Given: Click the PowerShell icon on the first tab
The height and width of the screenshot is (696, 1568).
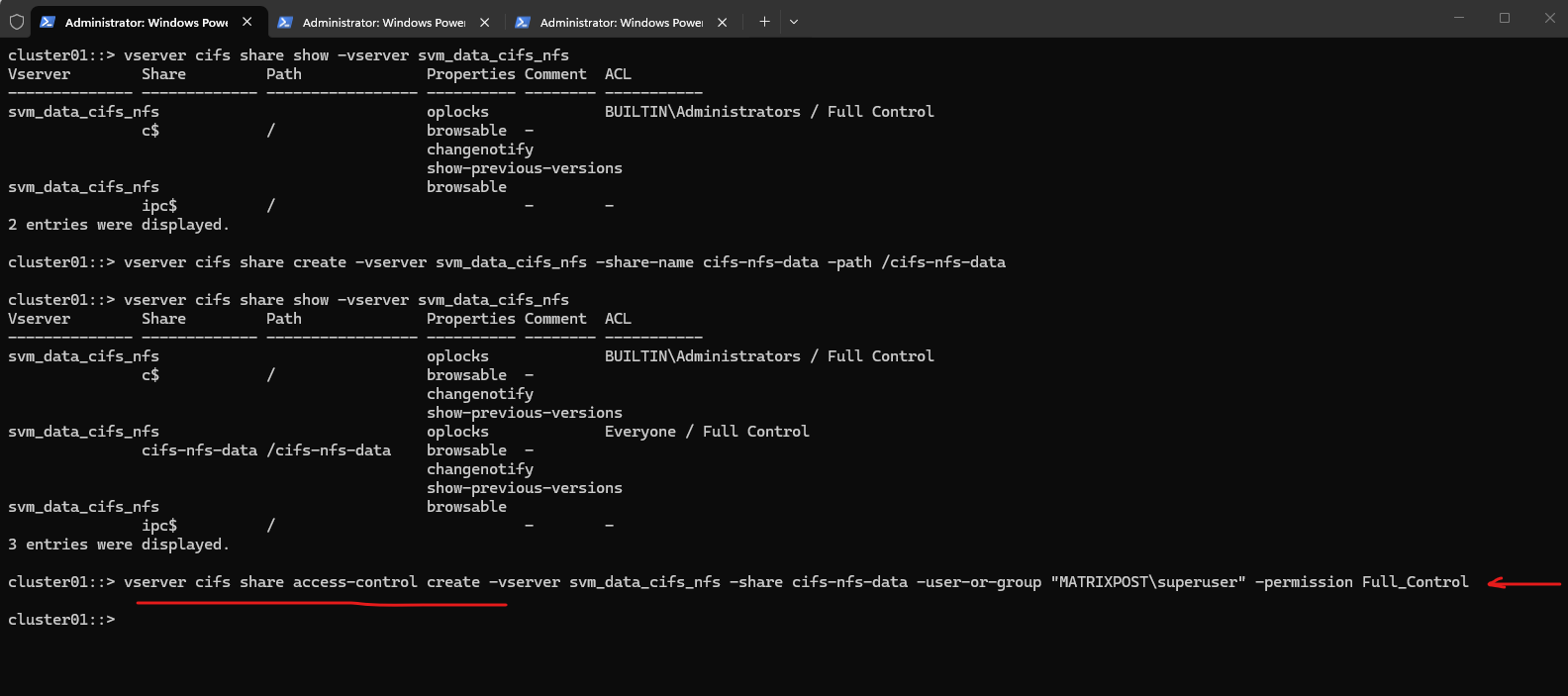Looking at the screenshot, I should pyautogui.click(x=48, y=22).
